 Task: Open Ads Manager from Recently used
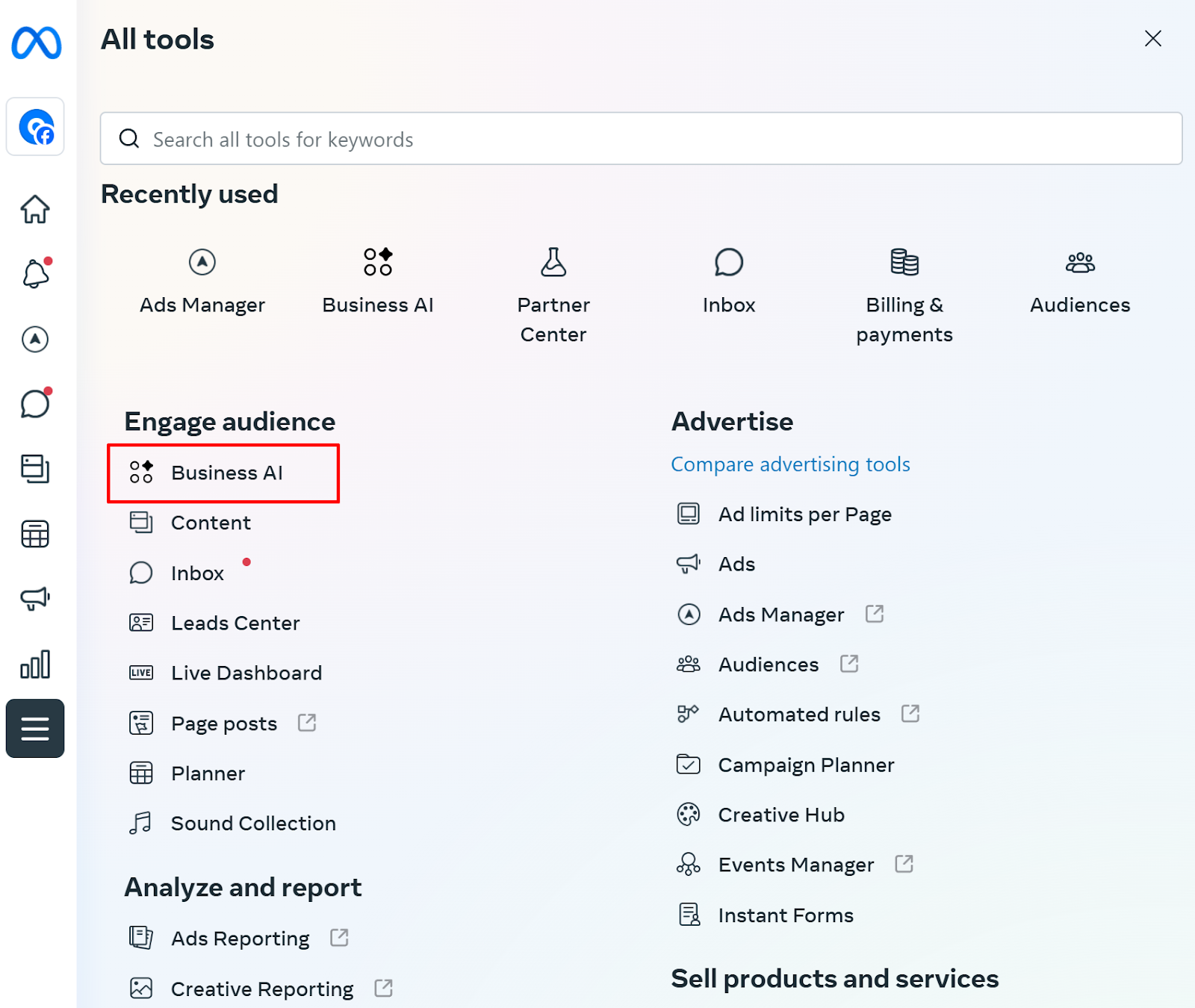click(x=202, y=282)
